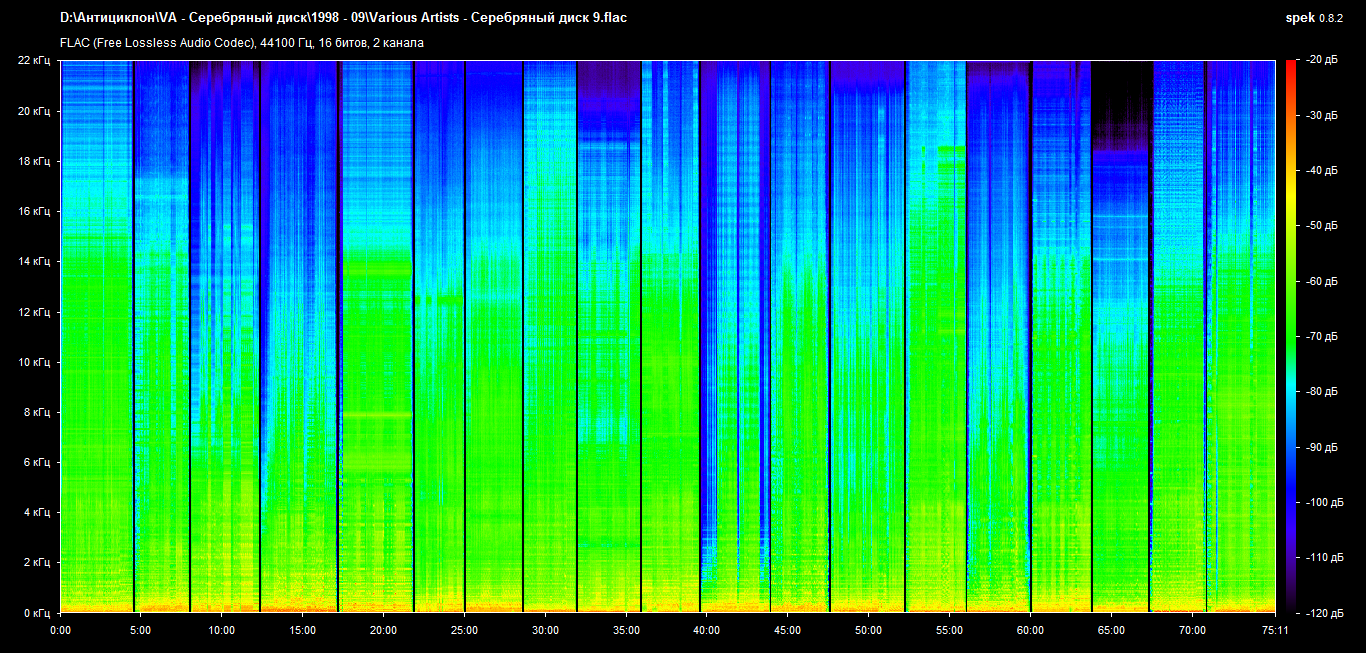Click the red top of color scale
Image resolution: width=1366 pixels, height=653 pixels.
[x=1290, y=70]
